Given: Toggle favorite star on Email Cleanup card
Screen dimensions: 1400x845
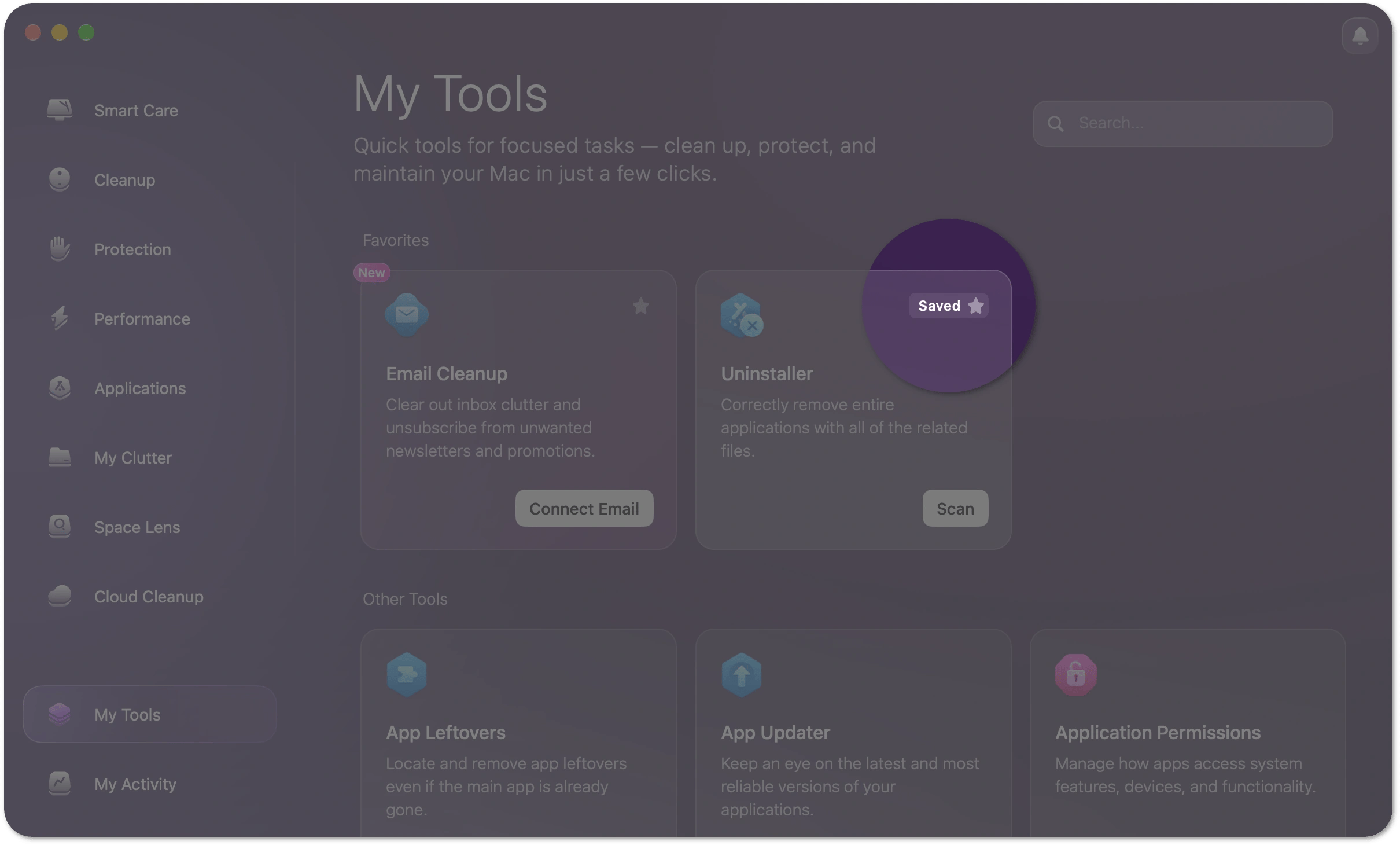Looking at the screenshot, I should pos(640,306).
